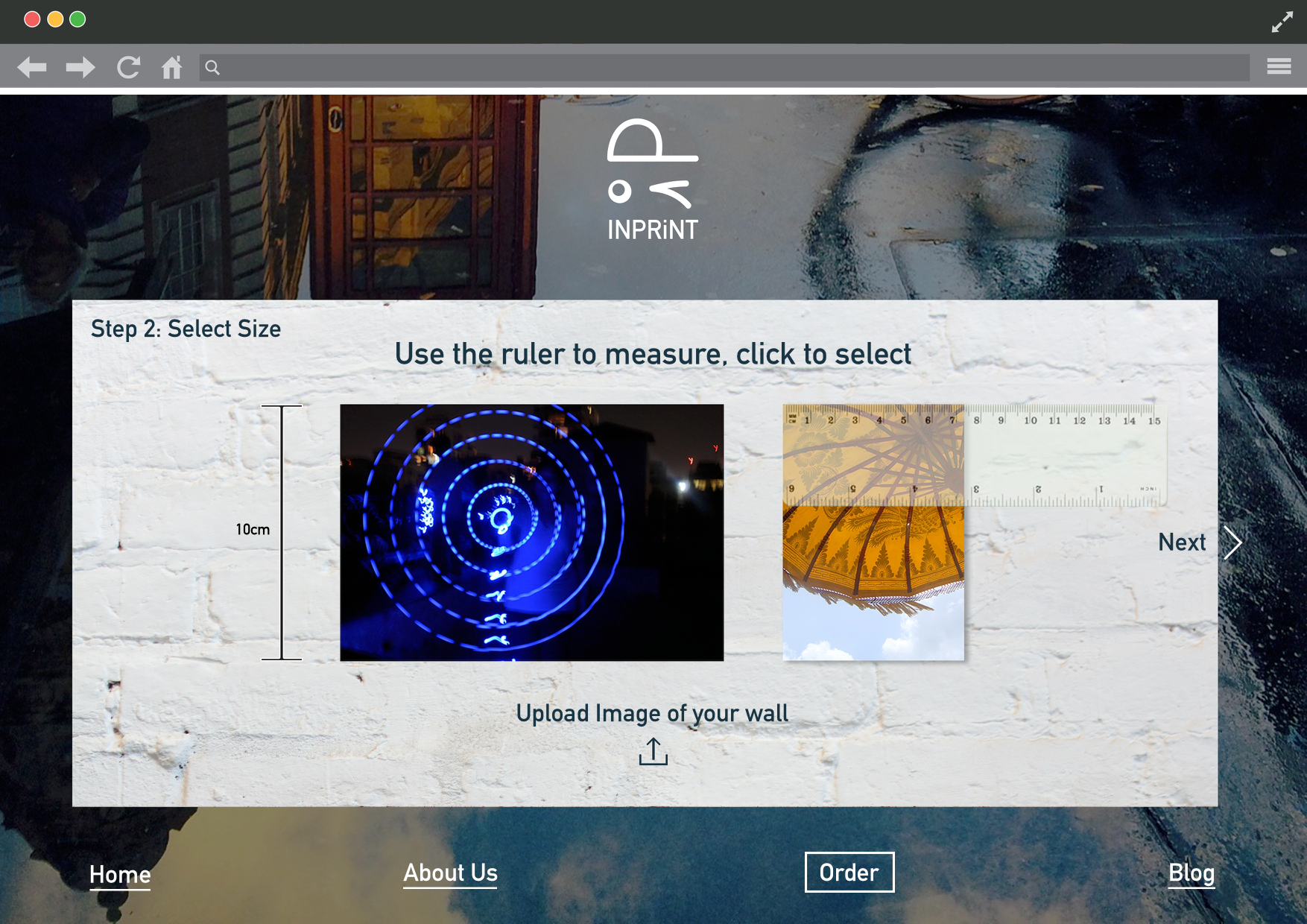
Task: Select the blue light-painting photo
Action: (531, 532)
